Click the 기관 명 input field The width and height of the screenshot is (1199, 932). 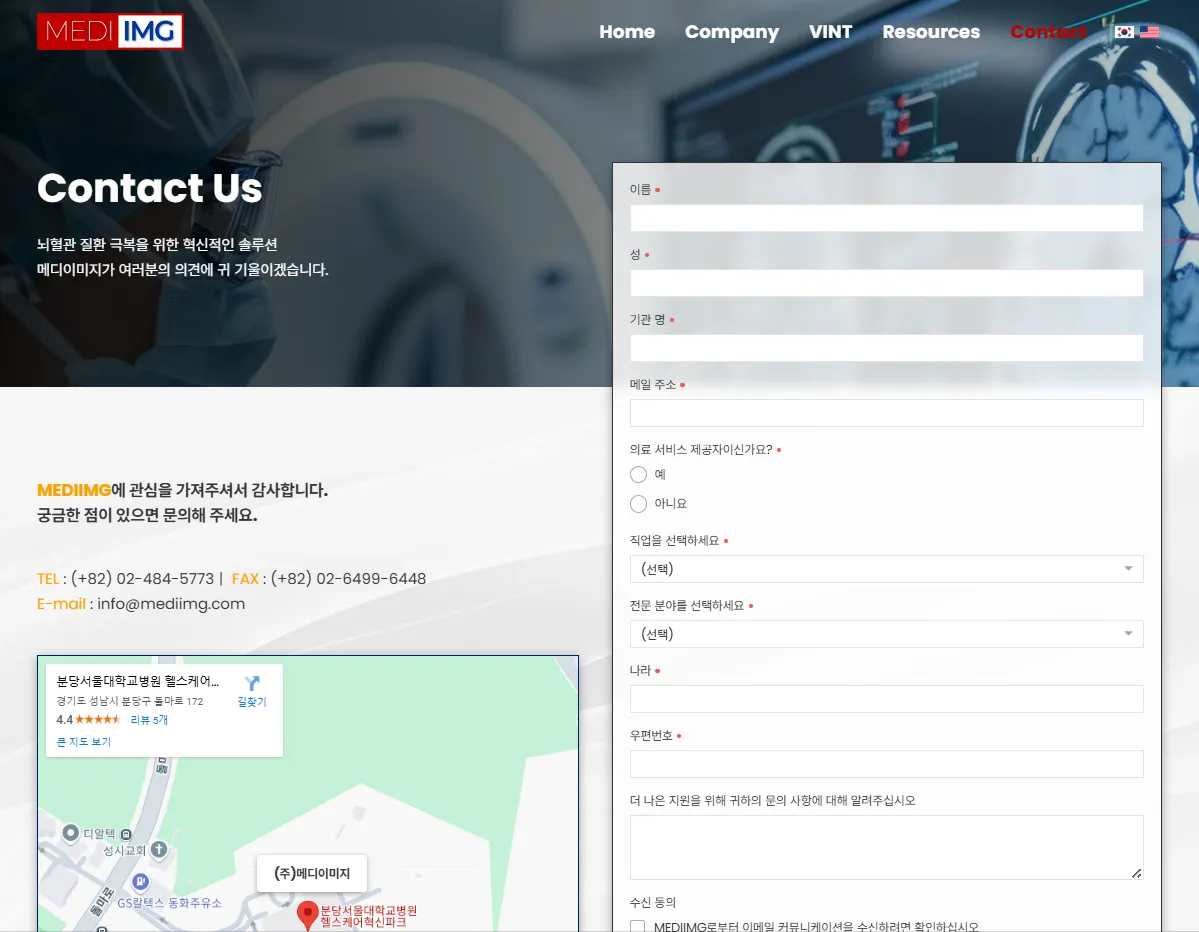886,348
